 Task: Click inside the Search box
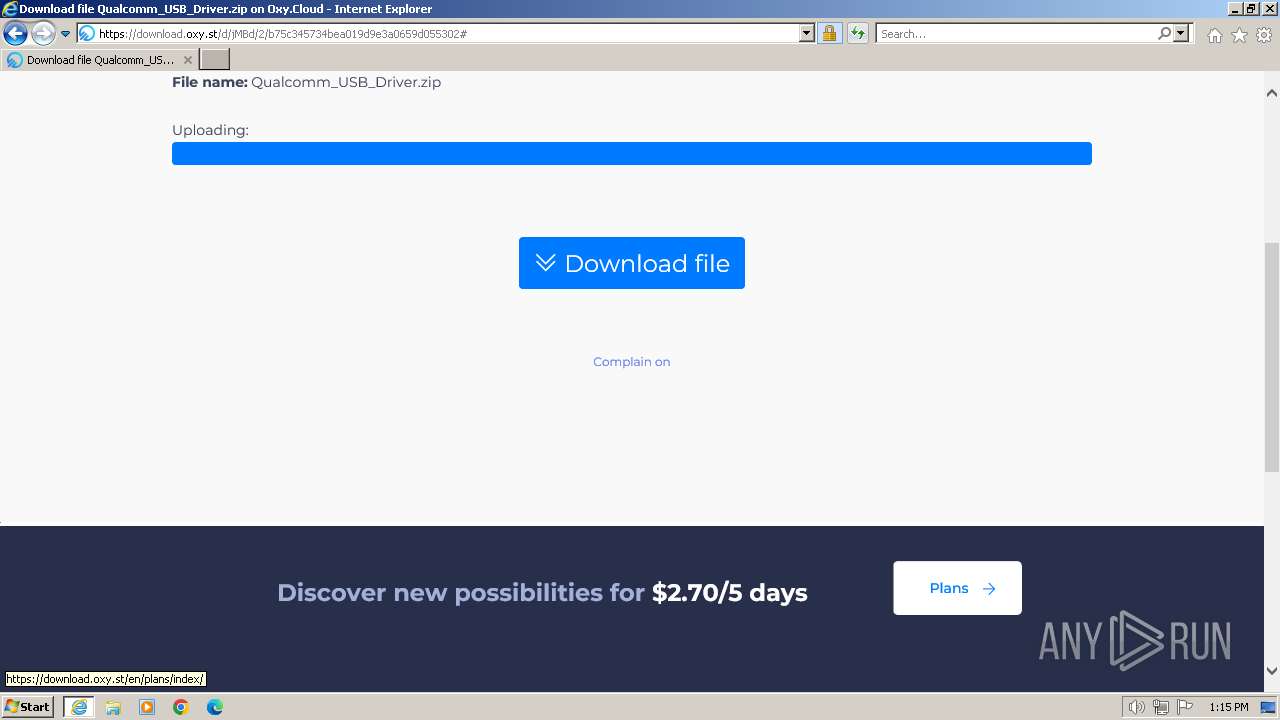(1016, 34)
